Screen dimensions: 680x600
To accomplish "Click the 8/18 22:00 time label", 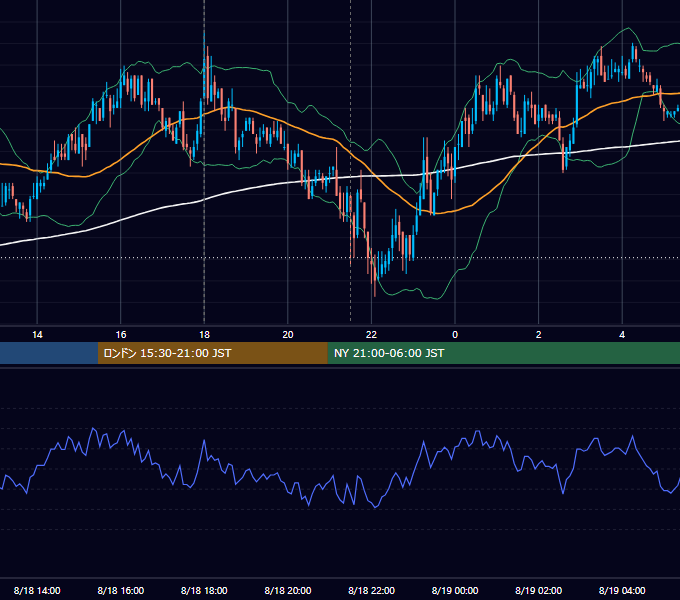I will 371,590.
